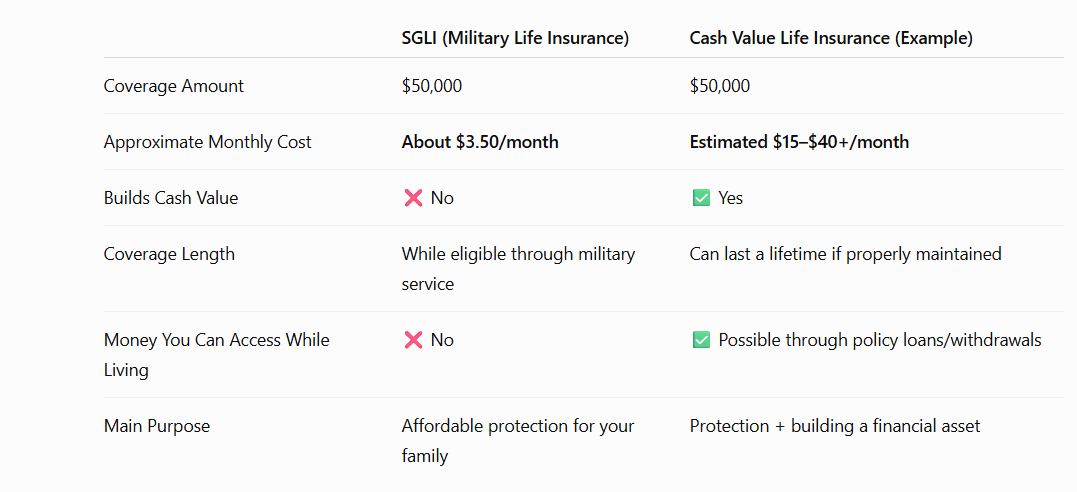Click While eligible through military service text
This screenshot has width=1077, height=492.
click(519, 269)
